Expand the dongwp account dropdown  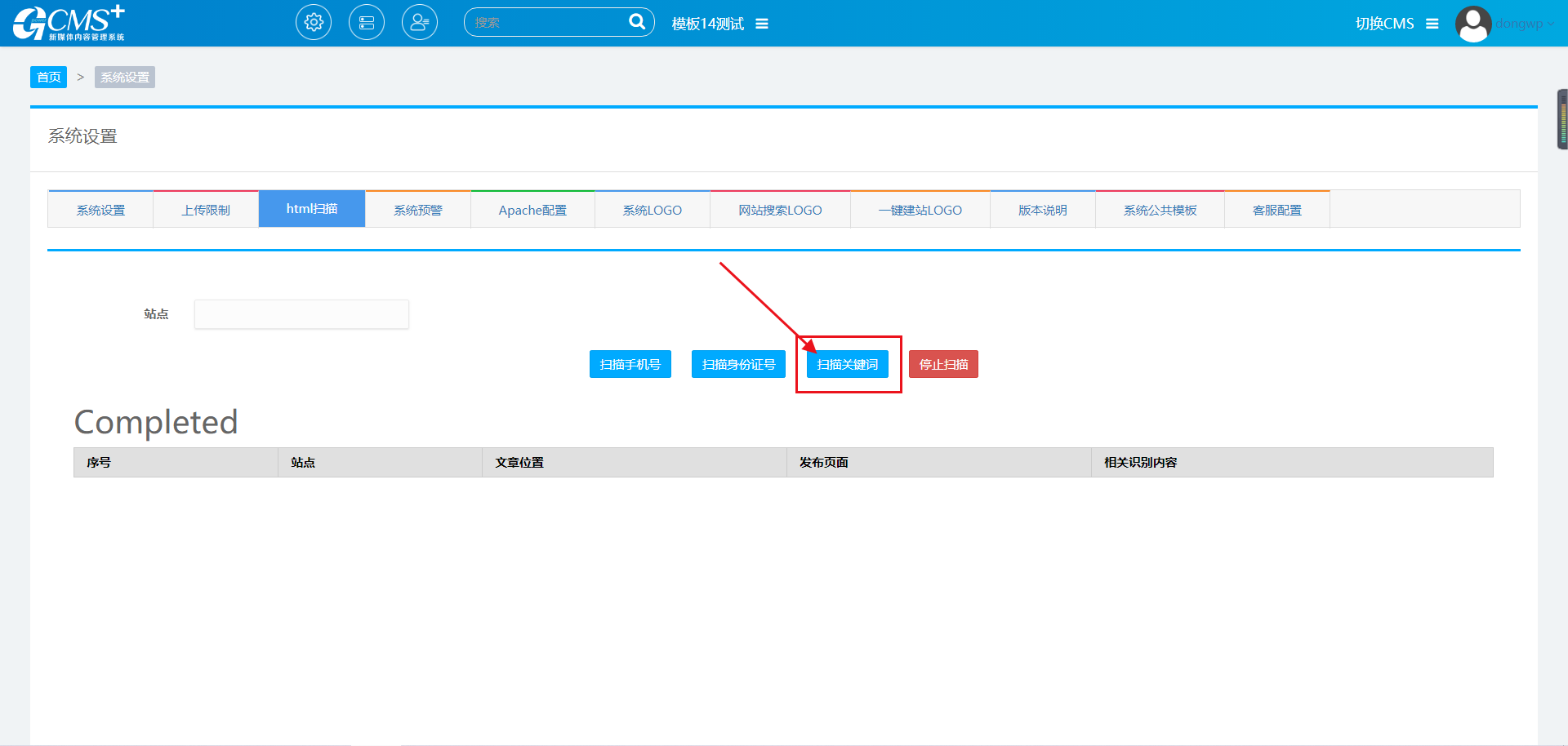tap(1524, 24)
